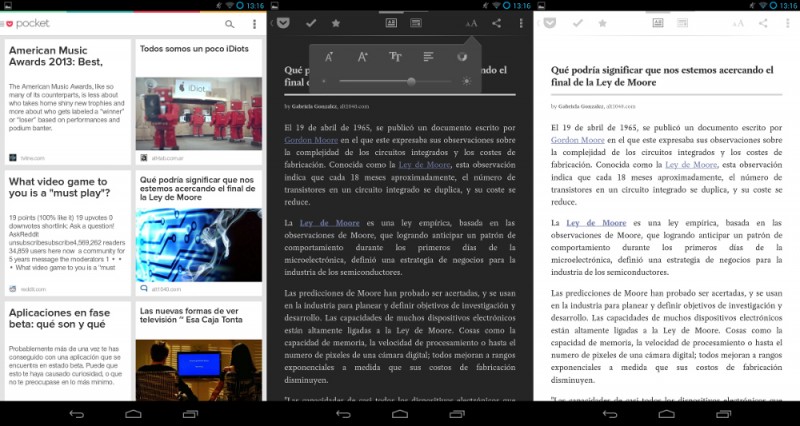Open American Music Awards 2013 article card
This screenshot has height=426, width=800.
click(68, 102)
